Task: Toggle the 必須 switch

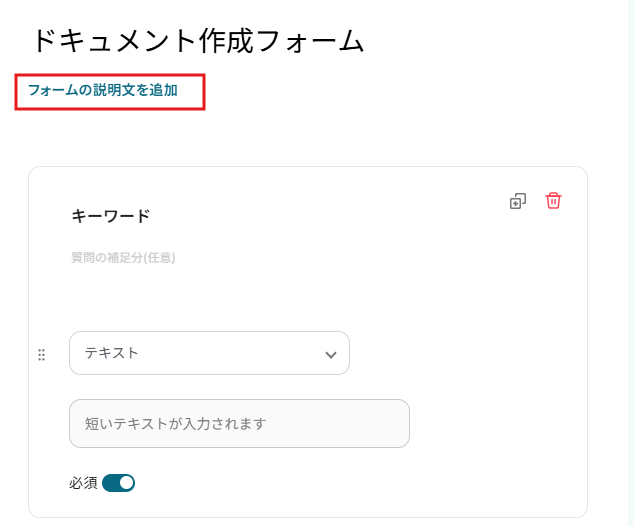Action: point(118,483)
